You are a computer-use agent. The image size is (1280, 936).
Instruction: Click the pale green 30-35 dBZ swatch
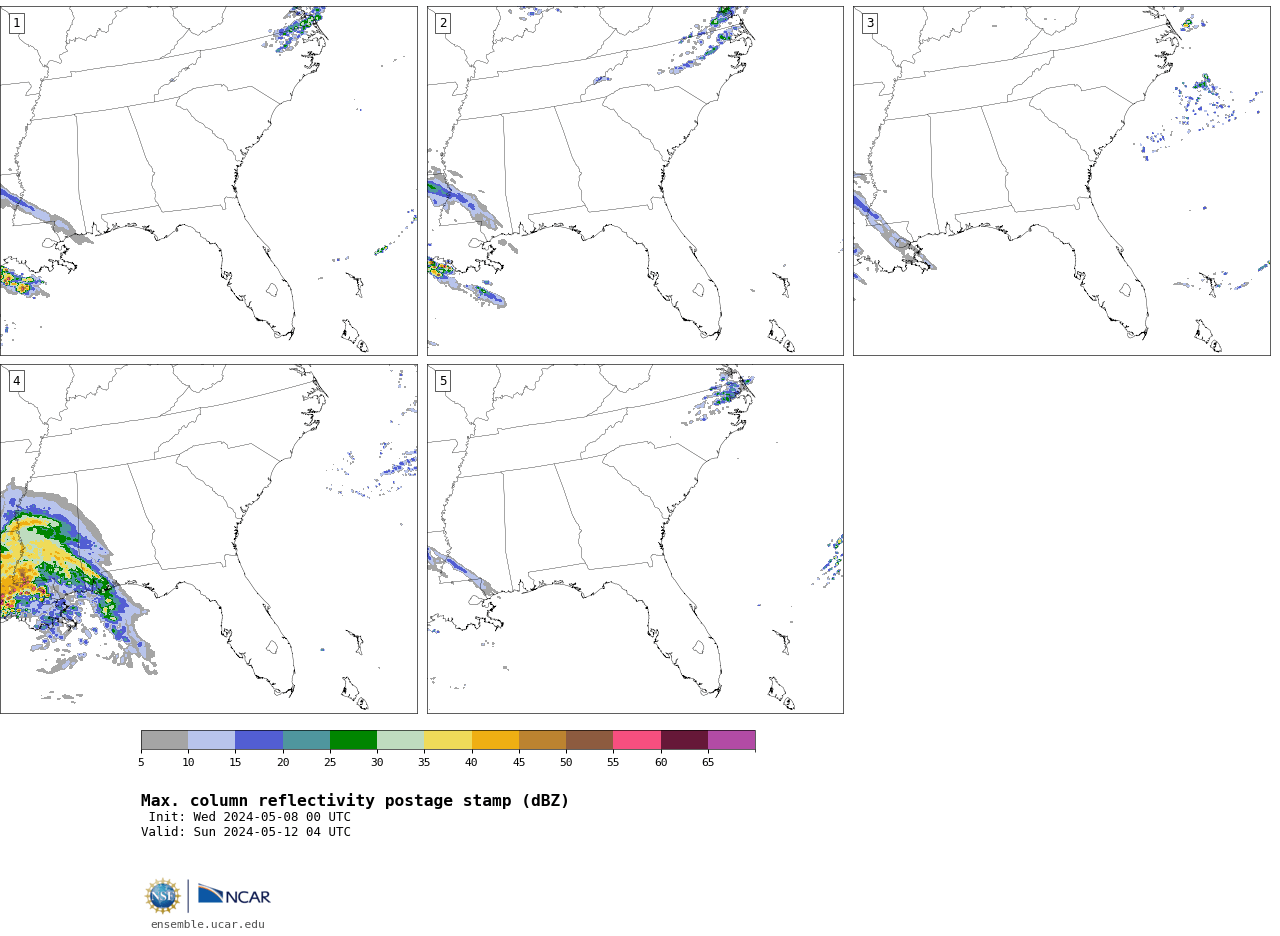click(x=401, y=740)
